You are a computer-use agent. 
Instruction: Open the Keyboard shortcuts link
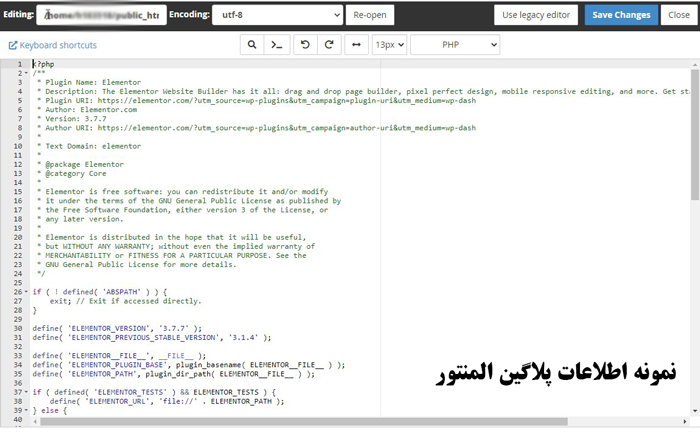53,45
